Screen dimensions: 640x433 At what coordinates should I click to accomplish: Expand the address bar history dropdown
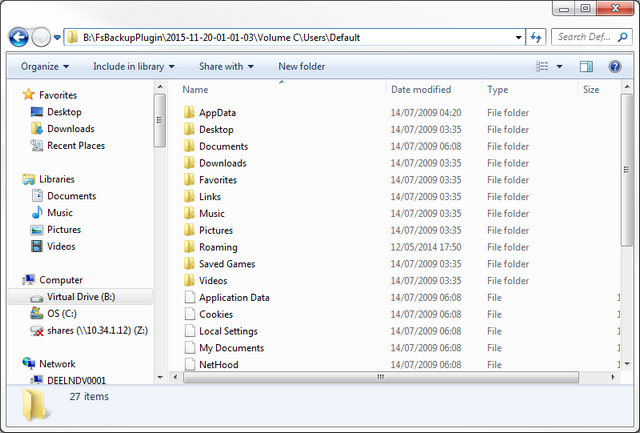[518, 38]
